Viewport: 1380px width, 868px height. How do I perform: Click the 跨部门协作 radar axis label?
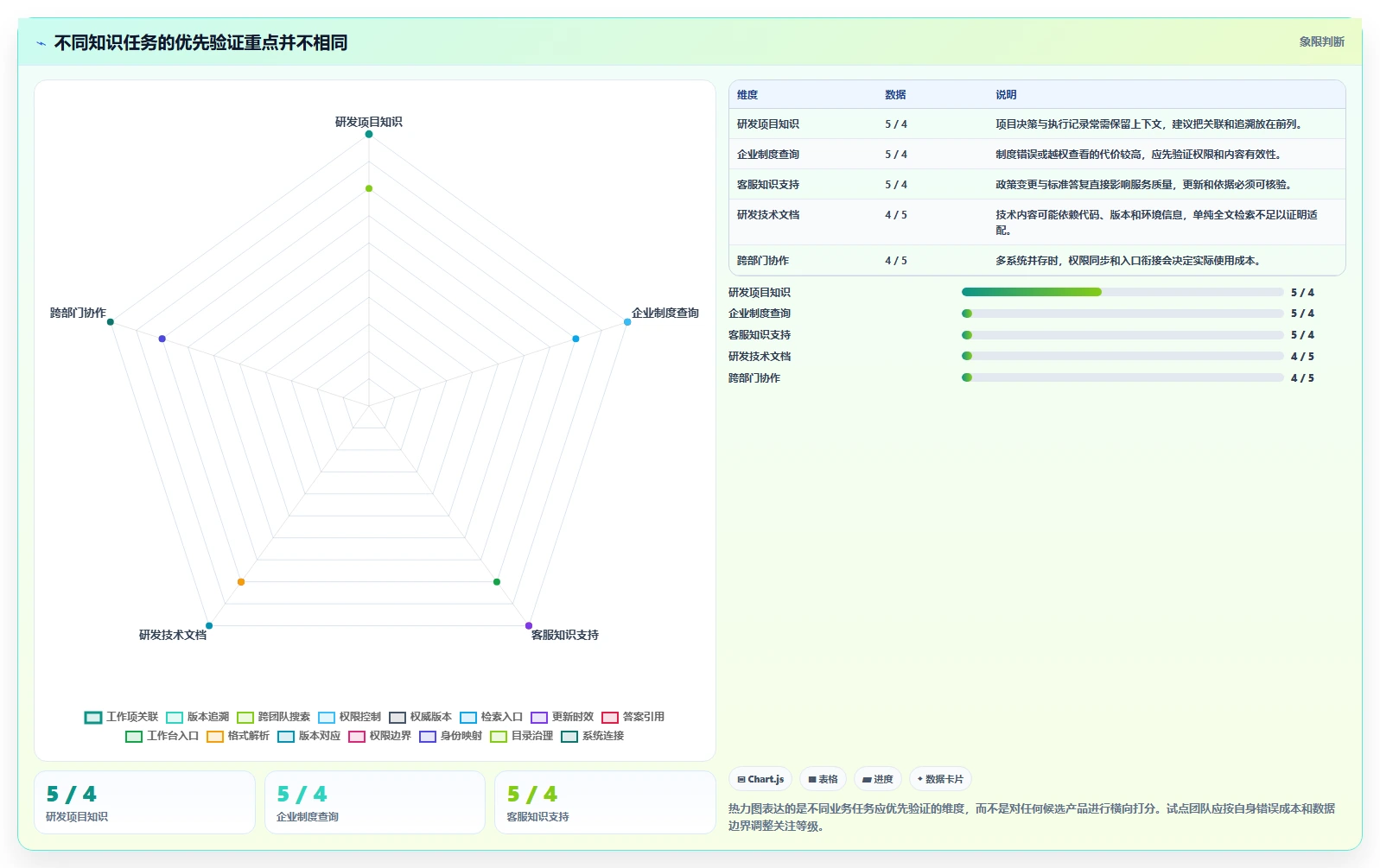pos(78,313)
